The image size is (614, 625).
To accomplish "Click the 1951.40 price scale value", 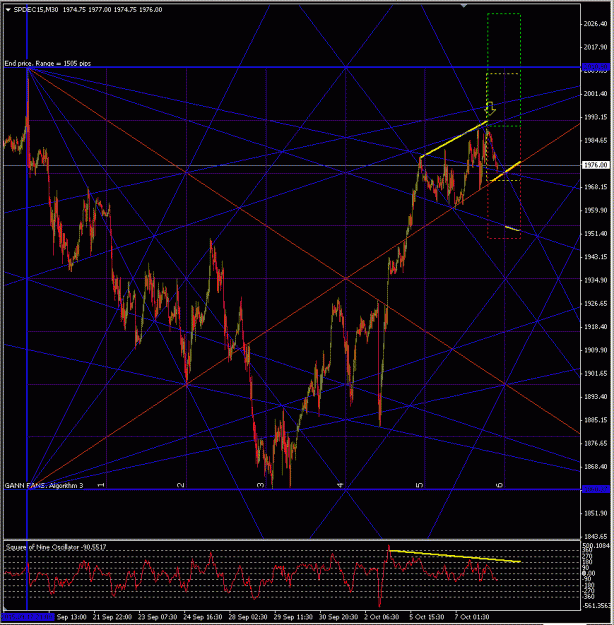I will pyautogui.click(x=595, y=234).
